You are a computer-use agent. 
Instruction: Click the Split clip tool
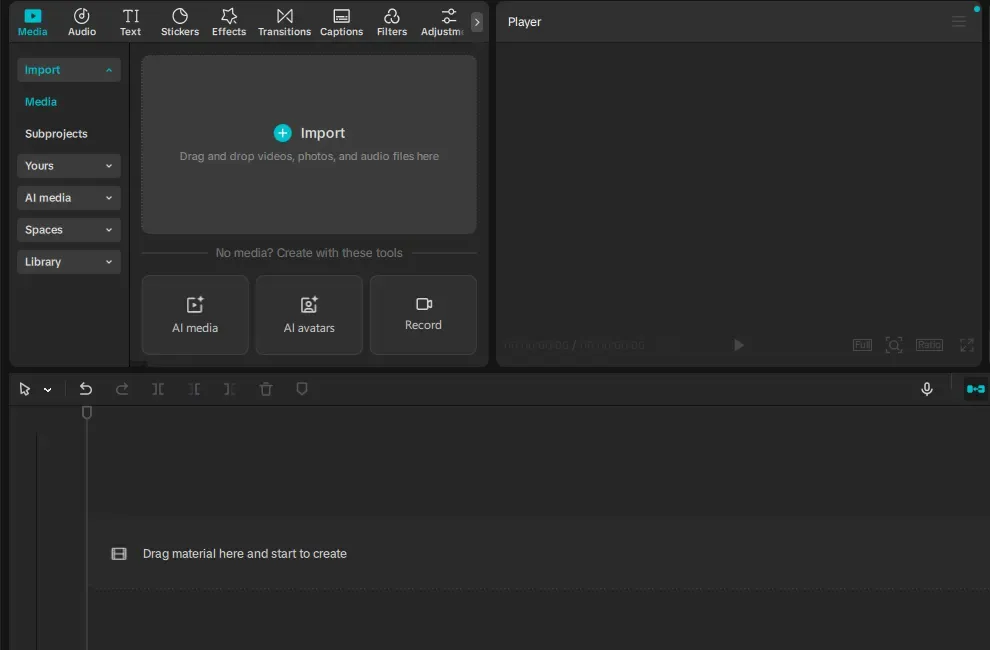click(x=158, y=389)
